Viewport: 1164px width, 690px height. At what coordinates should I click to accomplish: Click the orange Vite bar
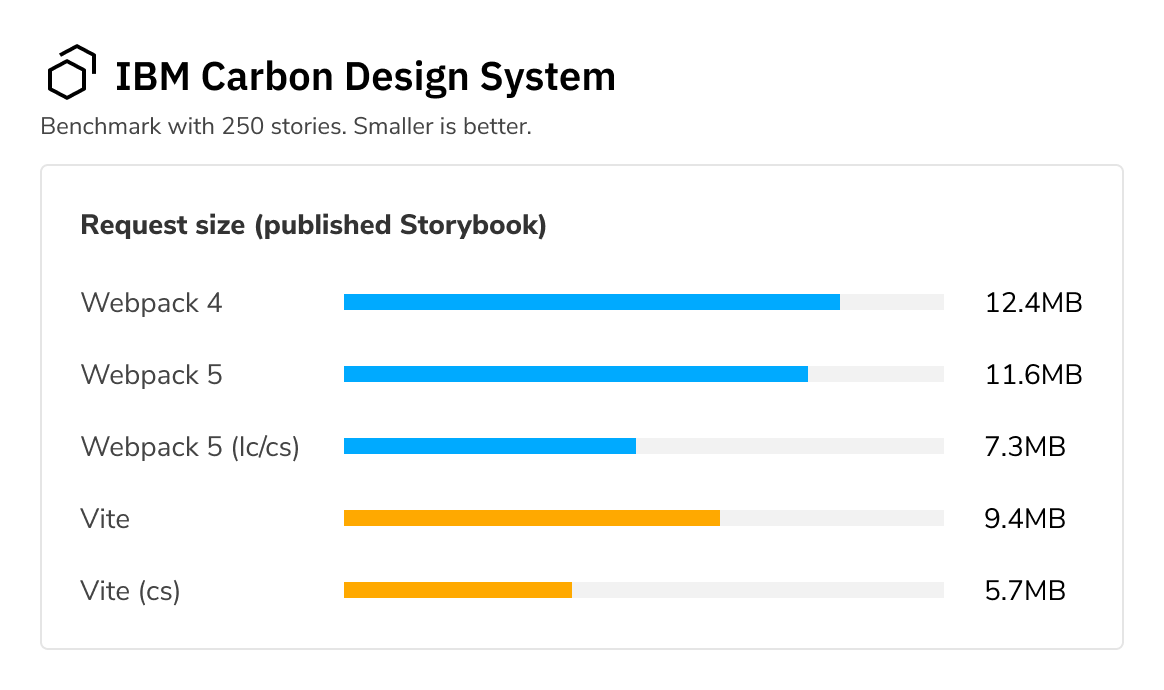coord(532,518)
